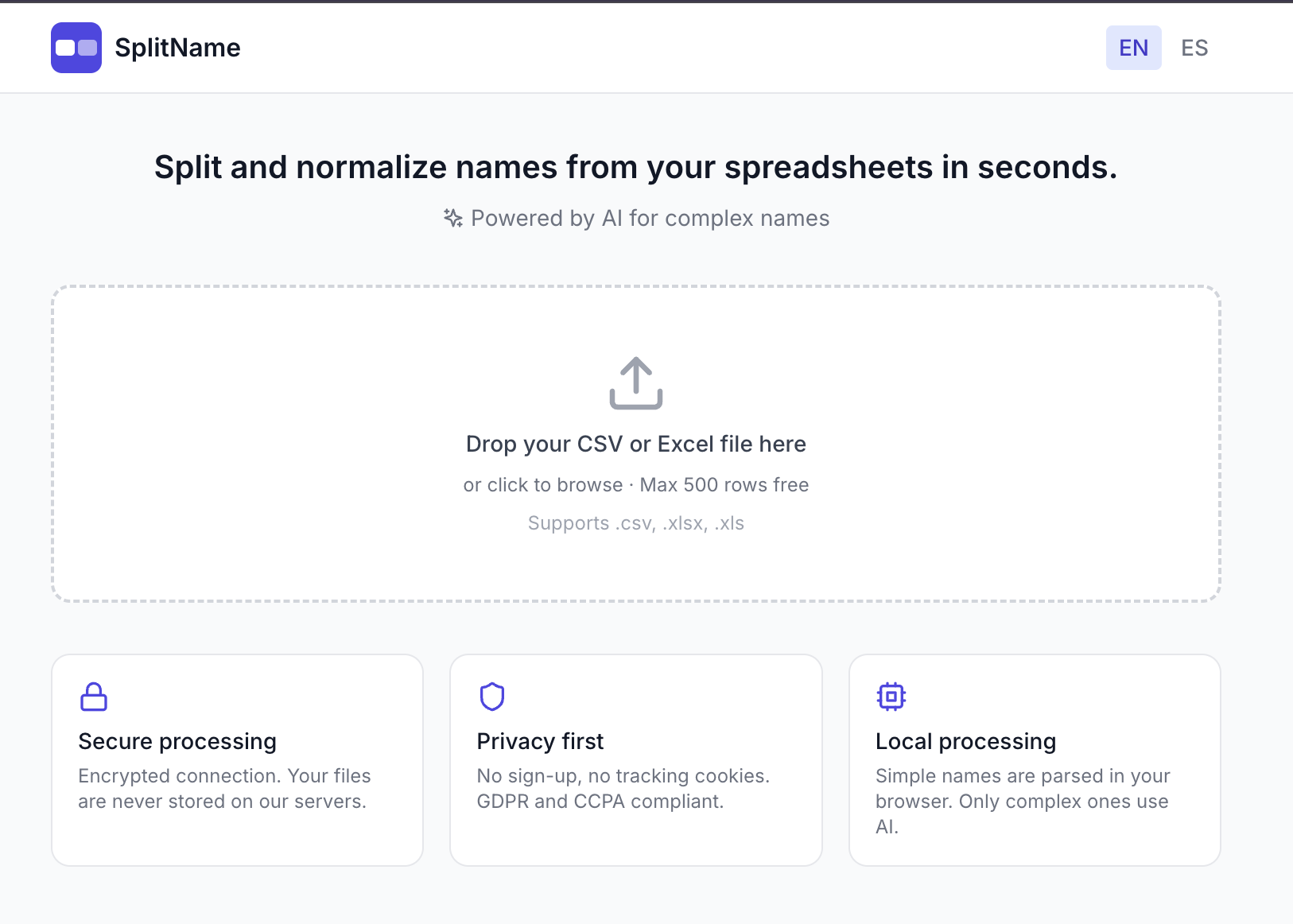1293x924 pixels.
Task: Select the indigo app icon in the header
Action: (76, 48)
